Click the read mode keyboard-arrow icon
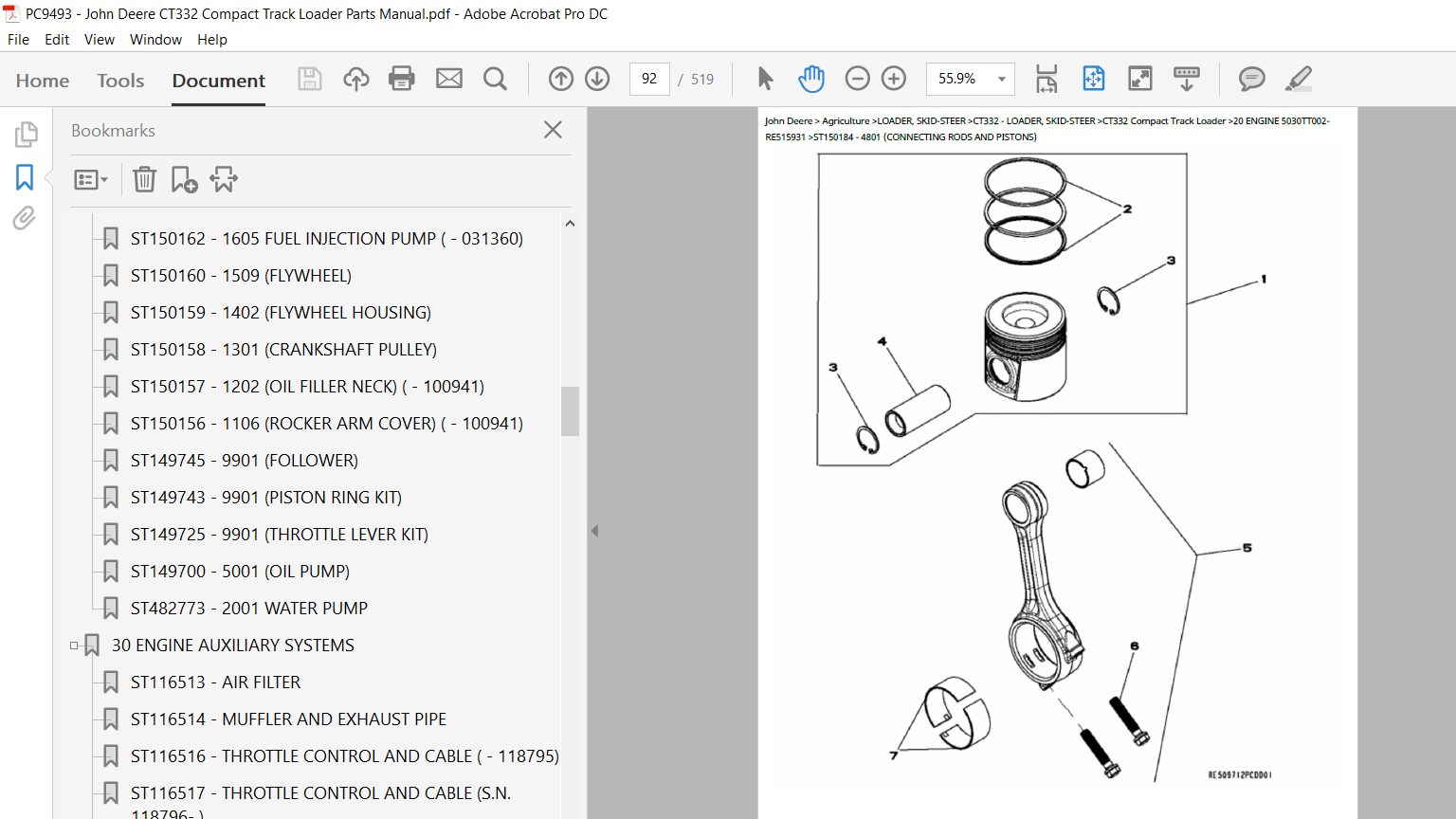The image size is (1456, 819). click(x=1187, y=79)
